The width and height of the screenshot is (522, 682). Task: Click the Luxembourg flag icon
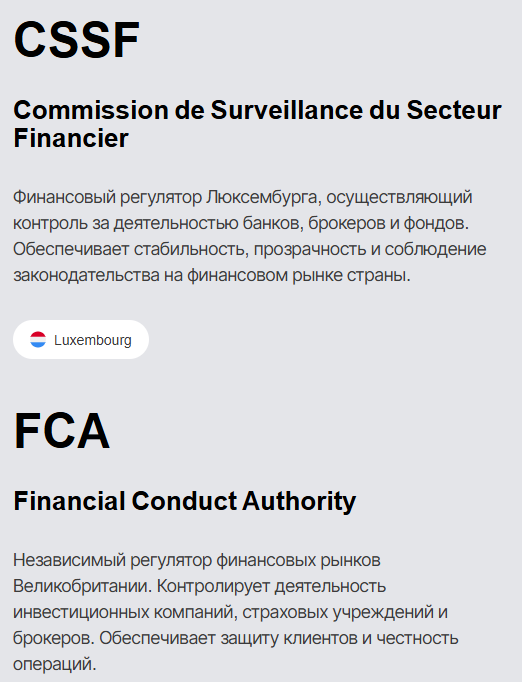[x=38, y=340]
